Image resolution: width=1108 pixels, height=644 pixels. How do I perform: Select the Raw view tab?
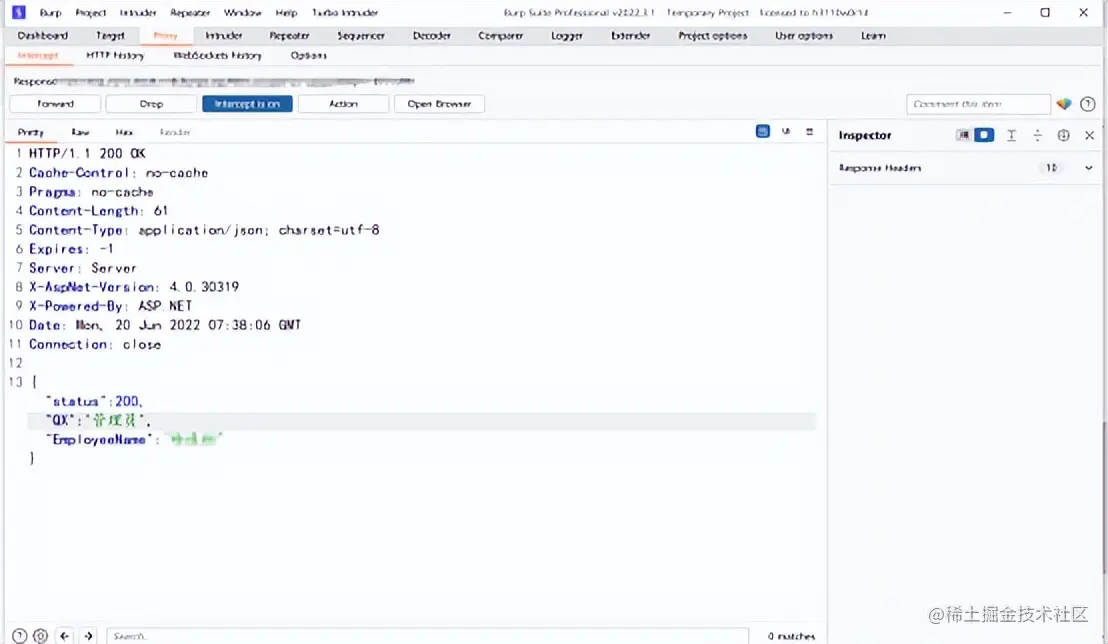(80, 132)
